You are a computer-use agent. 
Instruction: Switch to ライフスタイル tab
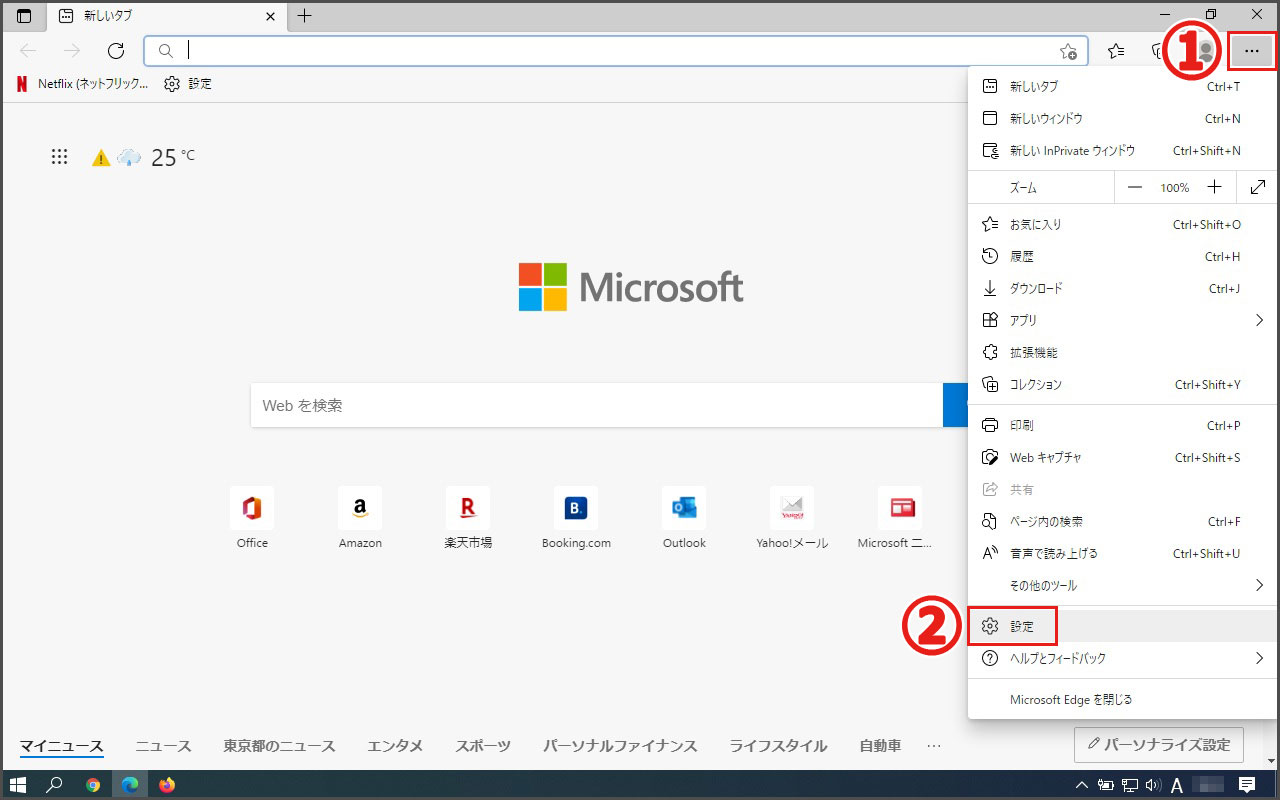[778, 746]
